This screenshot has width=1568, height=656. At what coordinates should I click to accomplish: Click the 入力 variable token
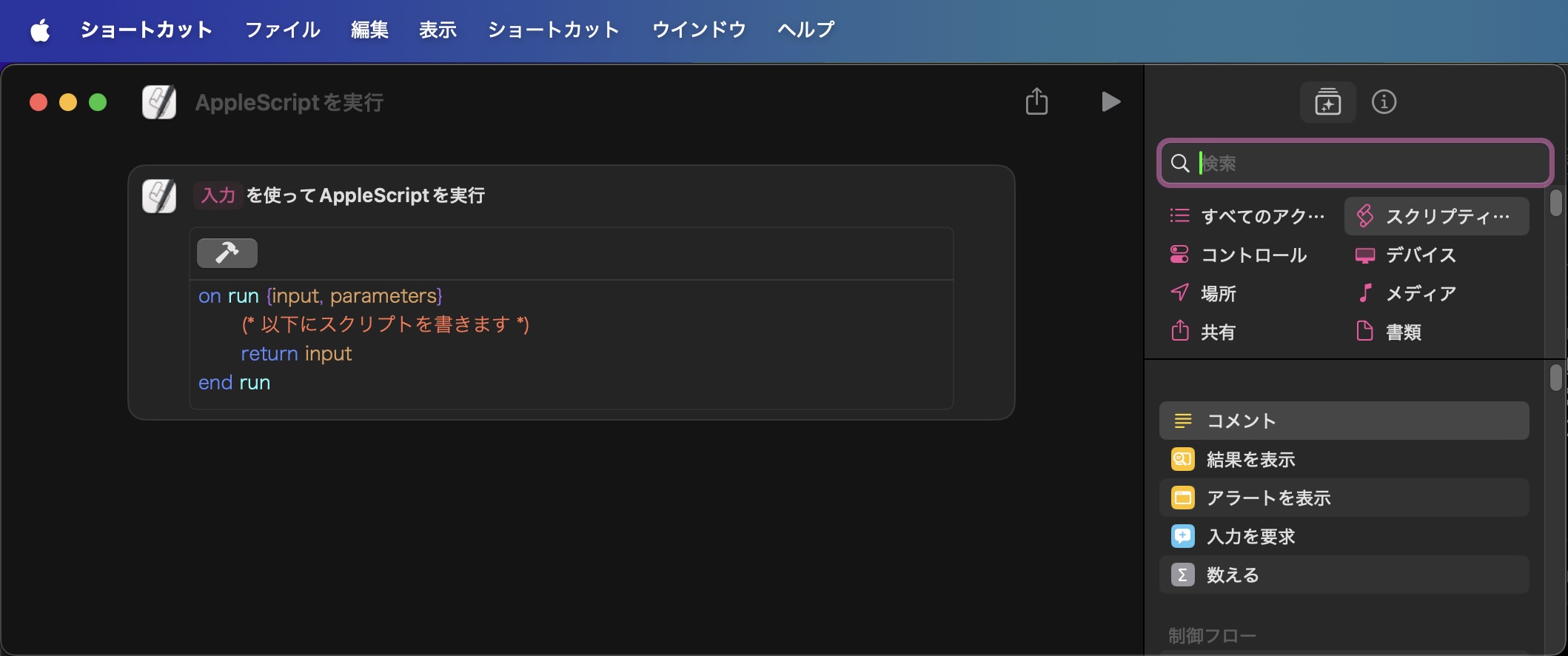[218, 195]
